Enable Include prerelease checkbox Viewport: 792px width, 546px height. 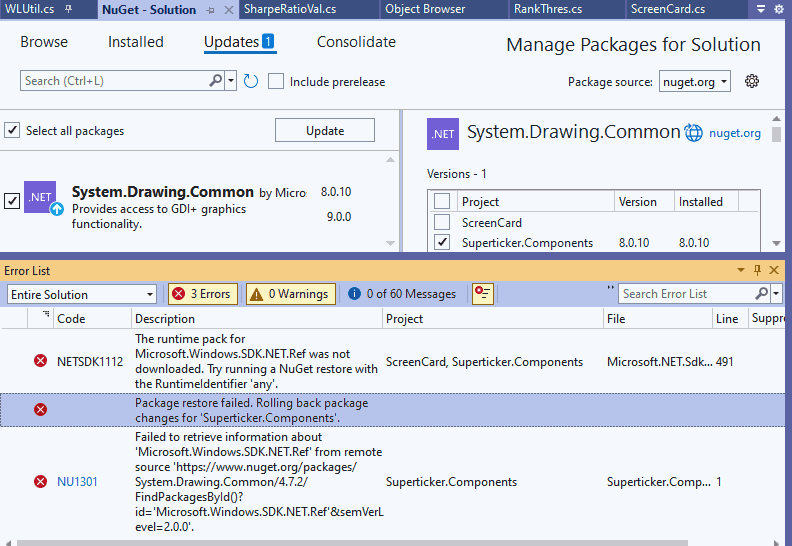point(276,81)
